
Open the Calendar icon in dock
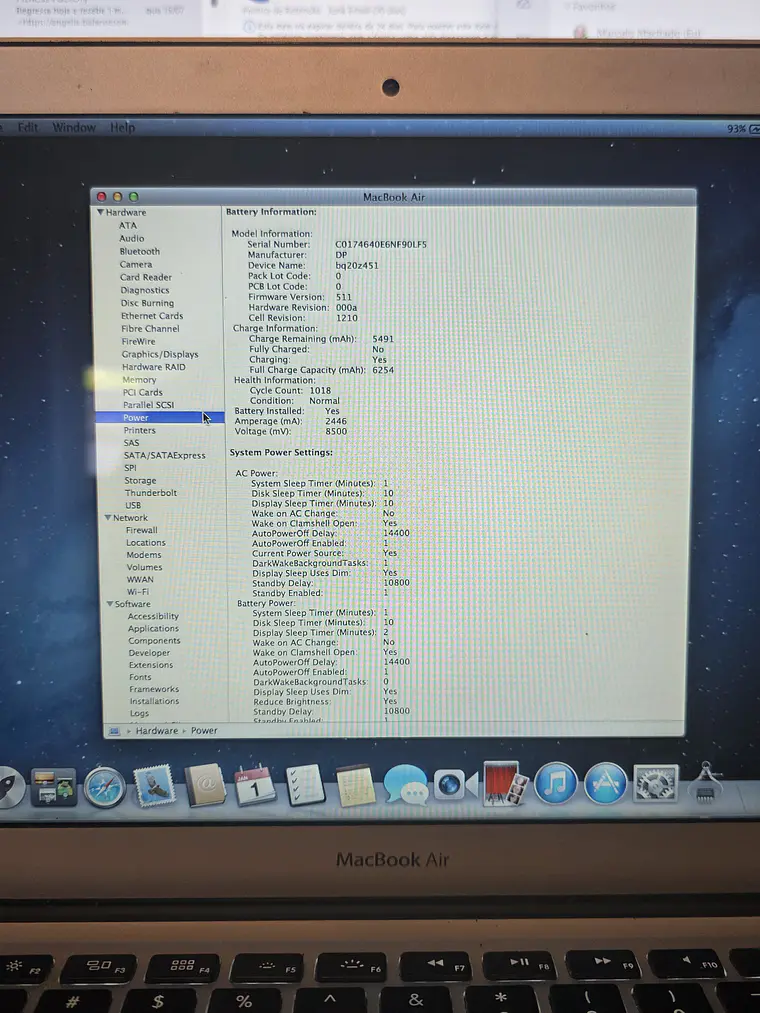pos(254,785)
